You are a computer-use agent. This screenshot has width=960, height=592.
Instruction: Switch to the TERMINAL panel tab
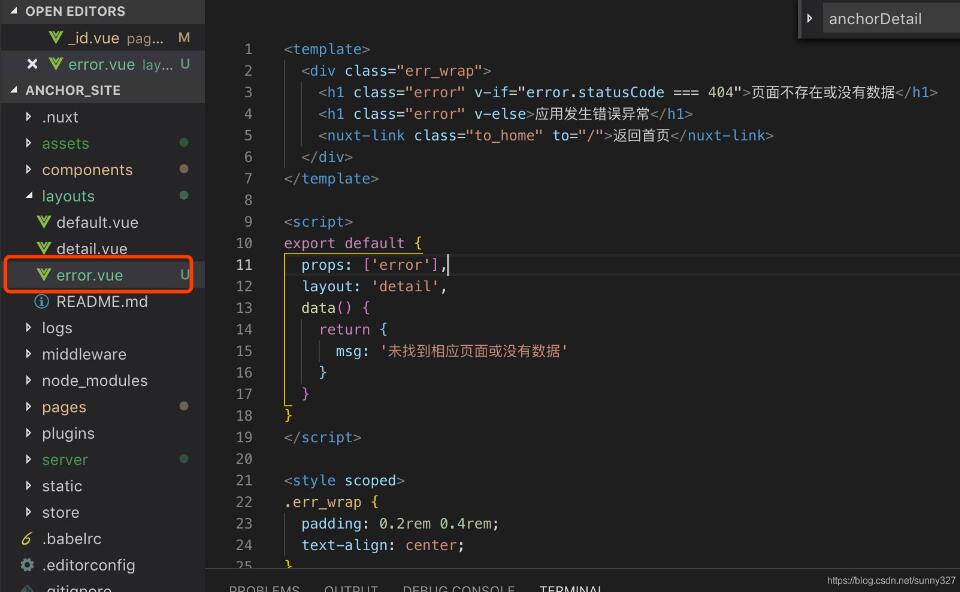coord(571,588)
